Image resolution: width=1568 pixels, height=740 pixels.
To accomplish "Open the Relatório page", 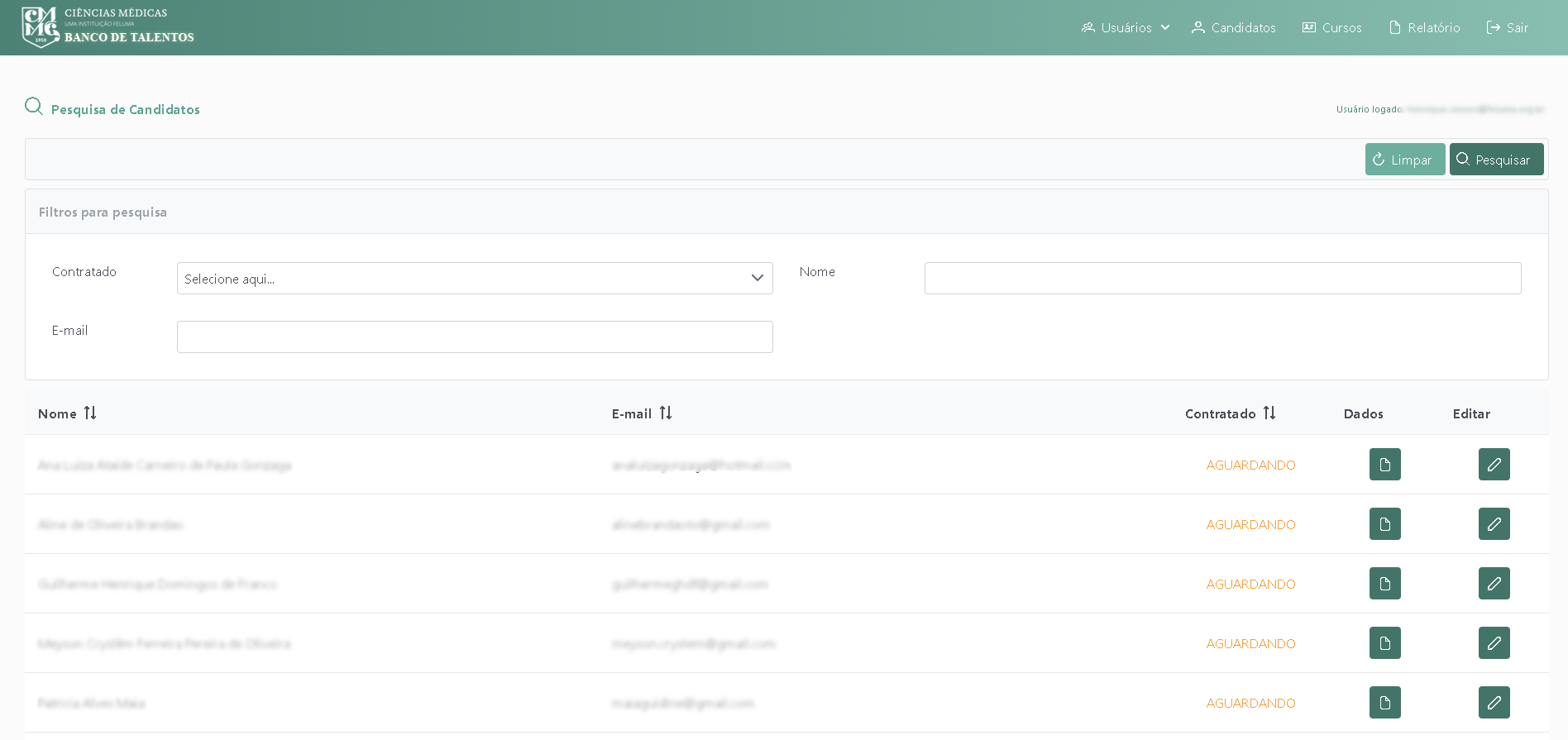I will (x=1424, y=27).
